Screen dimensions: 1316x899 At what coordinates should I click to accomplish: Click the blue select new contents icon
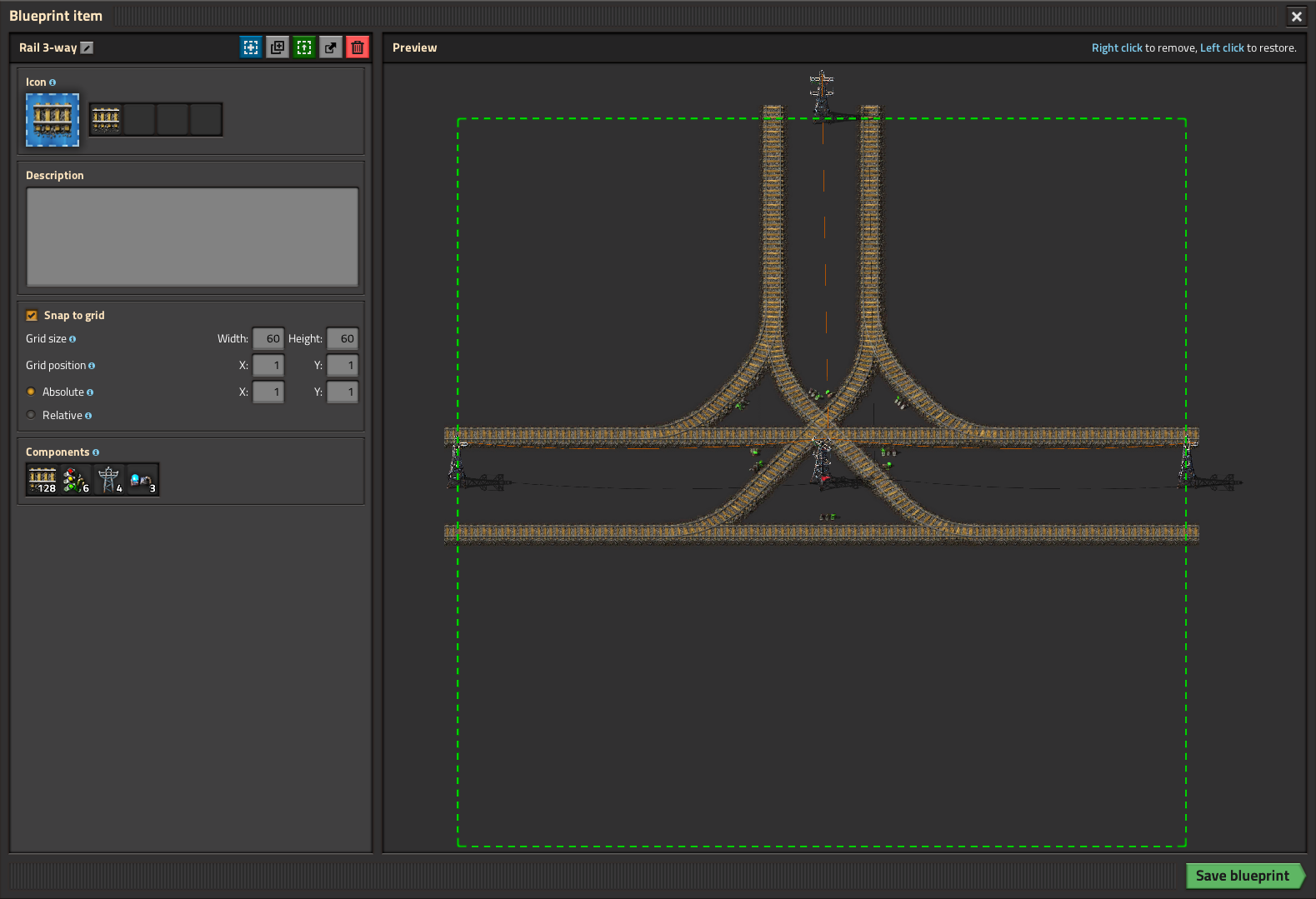click(251, 47)
